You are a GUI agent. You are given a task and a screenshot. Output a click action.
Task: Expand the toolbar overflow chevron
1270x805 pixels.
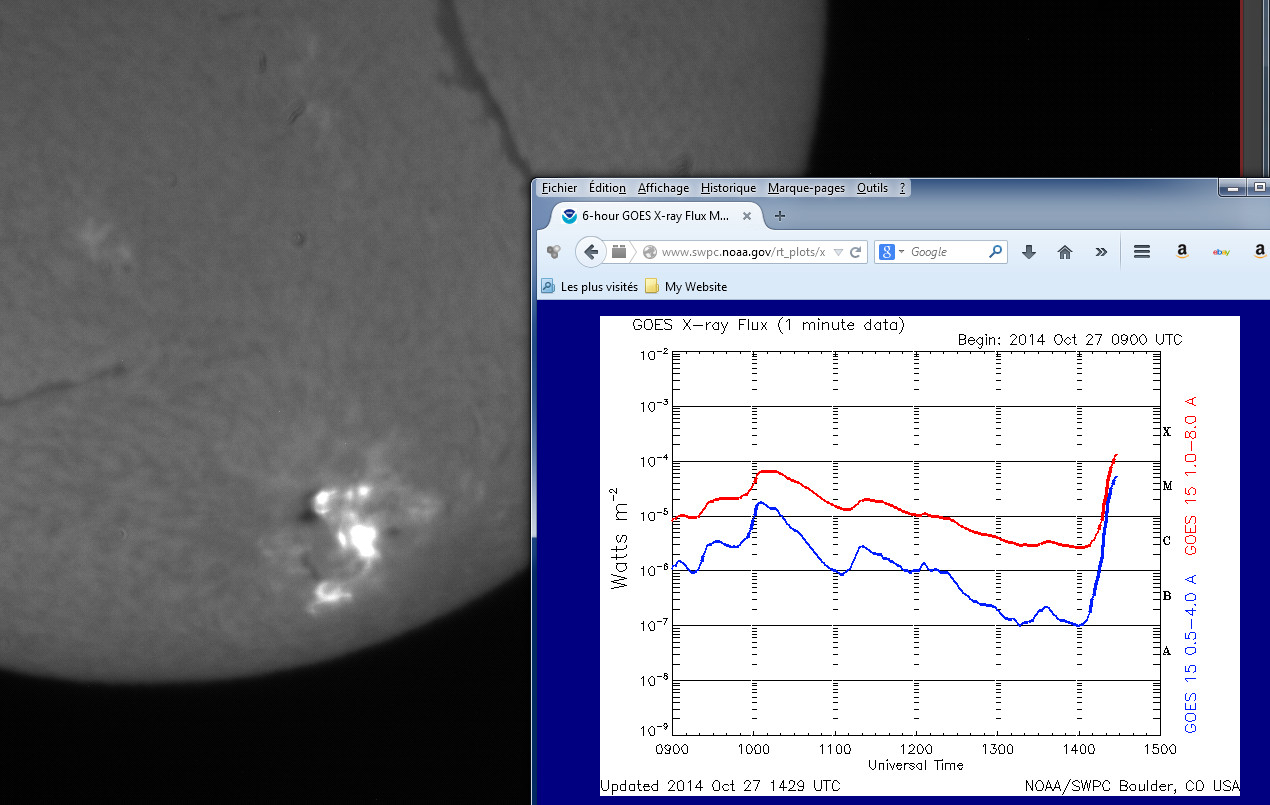(1101, 252)
